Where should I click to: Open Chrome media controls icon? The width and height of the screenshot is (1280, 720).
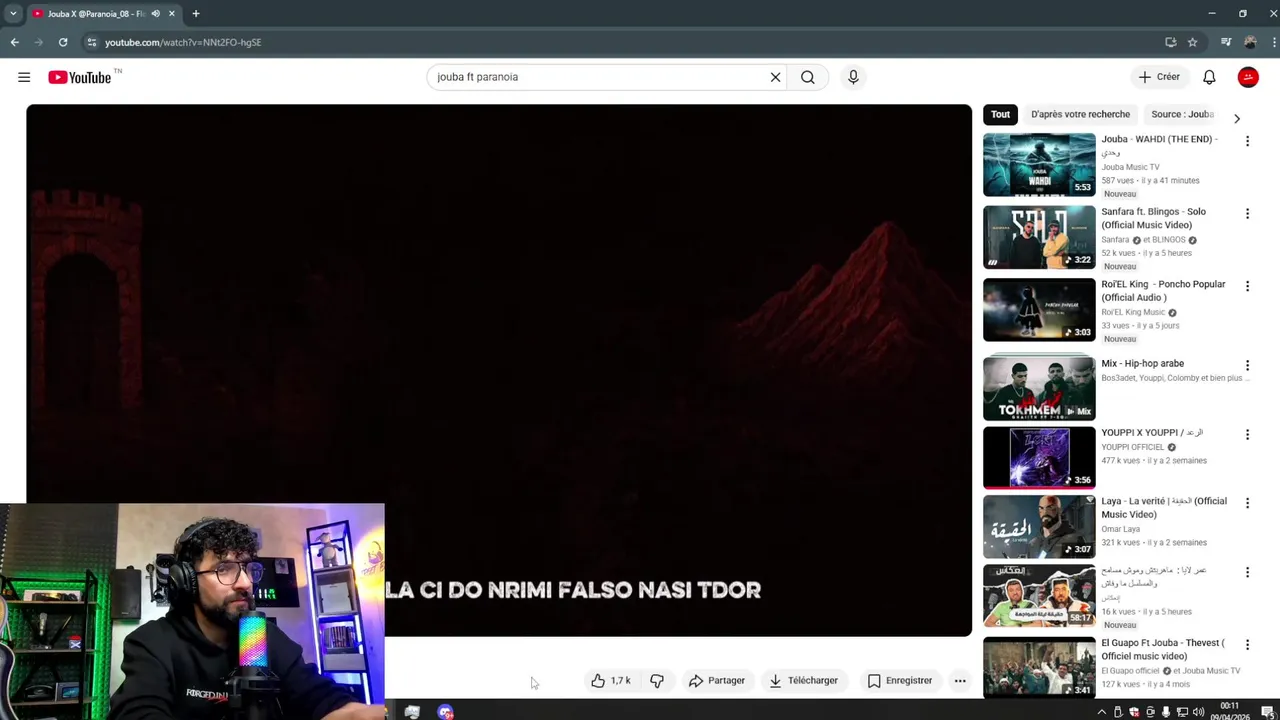1226,42
